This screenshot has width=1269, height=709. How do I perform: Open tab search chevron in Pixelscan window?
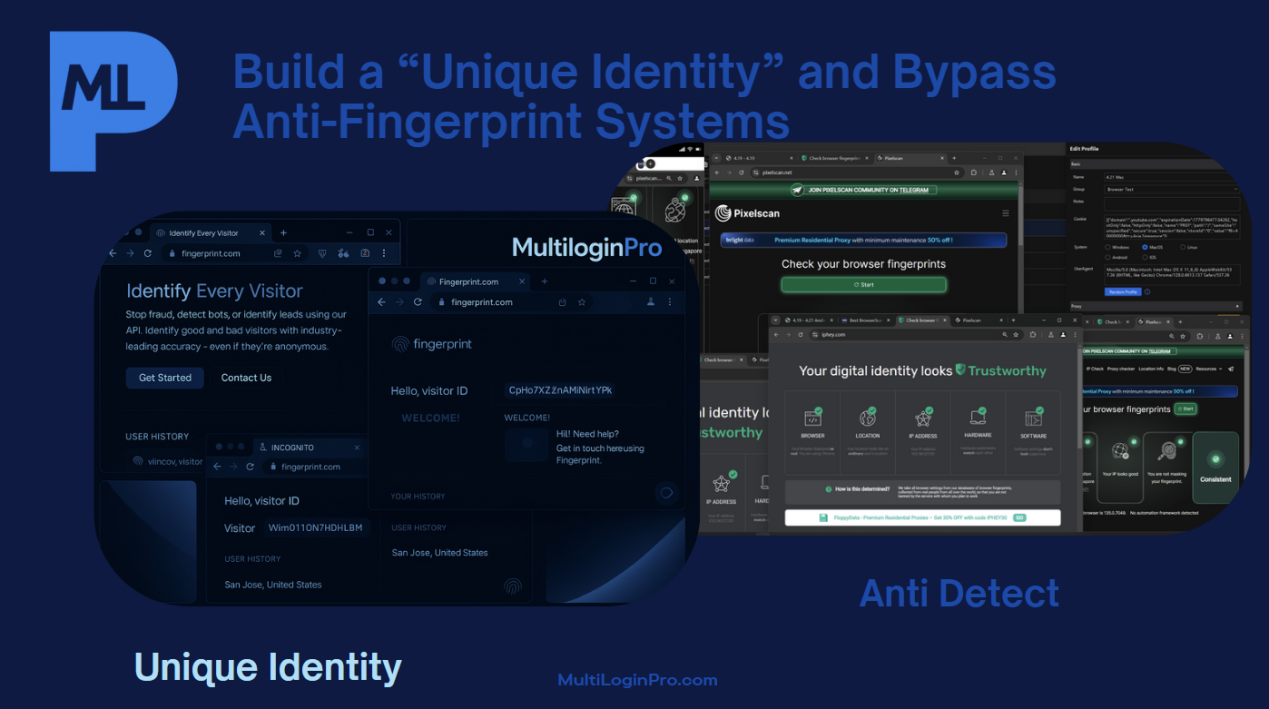click(x=716, y=158)
